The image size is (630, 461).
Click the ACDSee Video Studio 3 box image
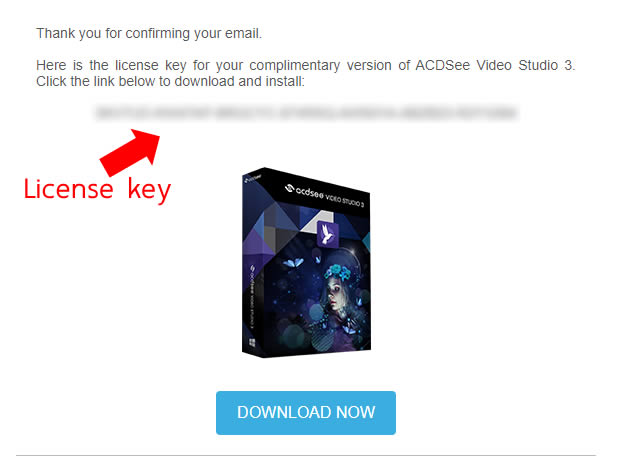point(306,262)
